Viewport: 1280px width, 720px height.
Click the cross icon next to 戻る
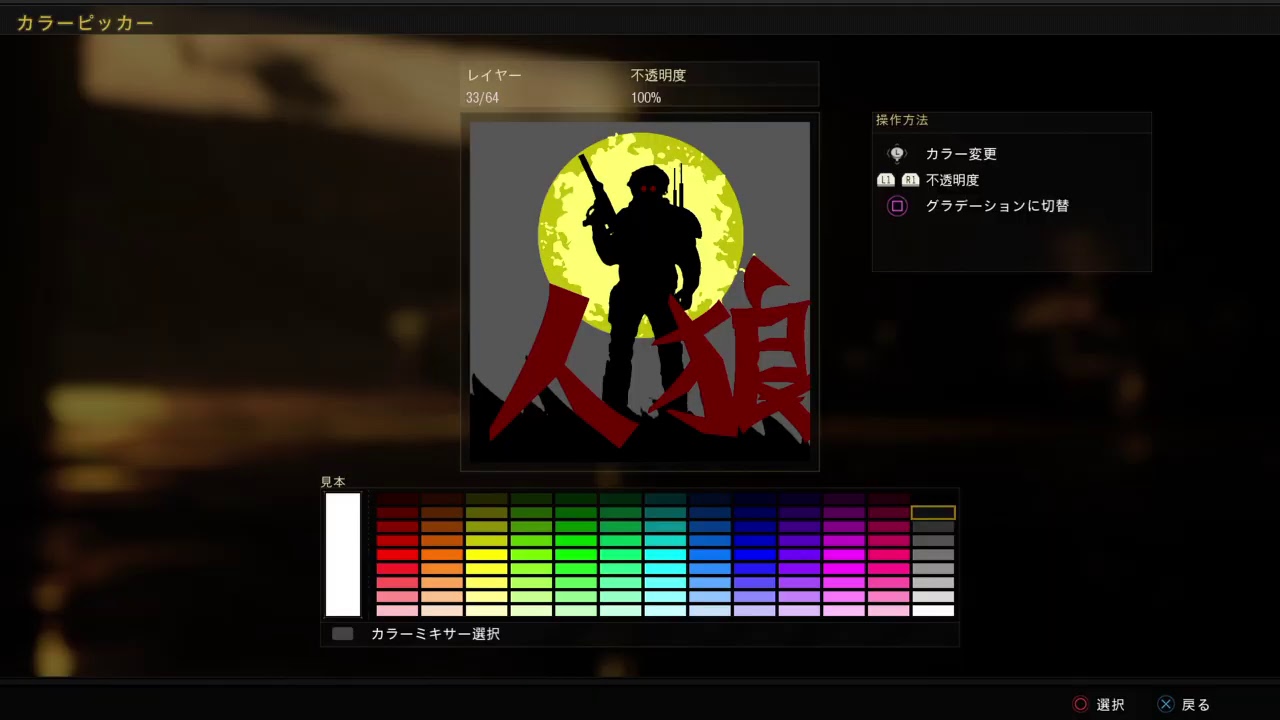click(x=1166, y=704)
